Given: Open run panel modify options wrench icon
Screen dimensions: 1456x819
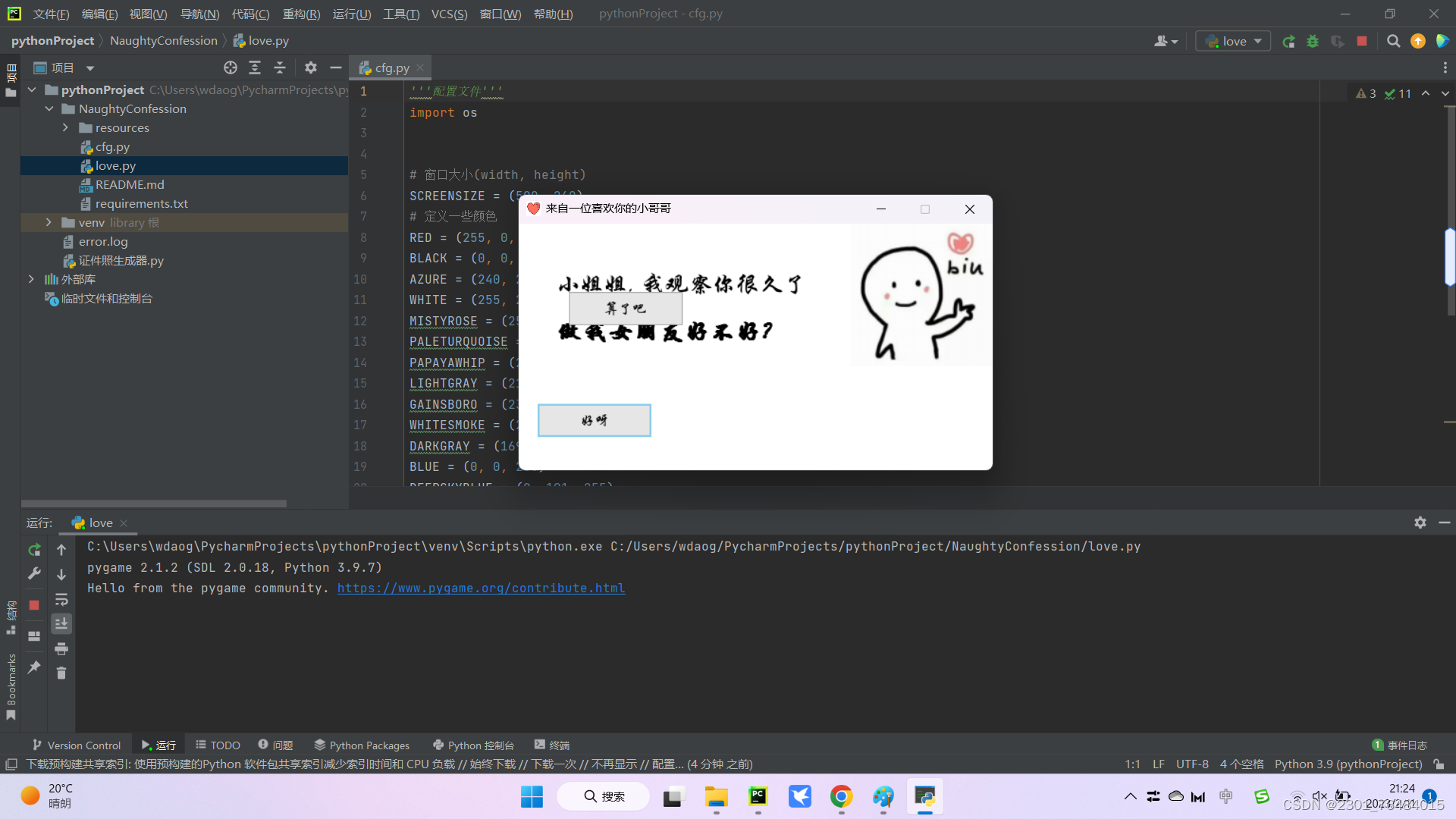Looking at the screenshot, I should (34, 574).
